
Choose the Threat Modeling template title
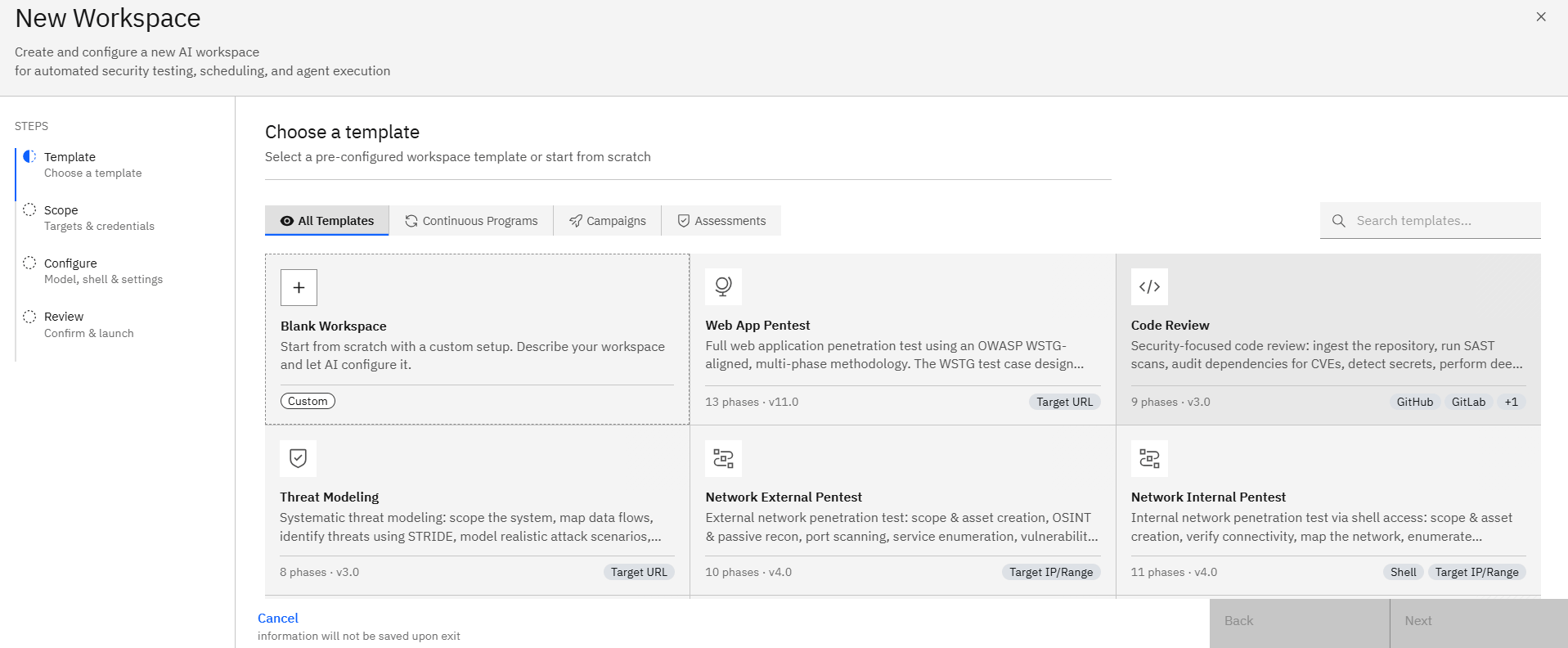pyautogui.click(x=330, y=497)
